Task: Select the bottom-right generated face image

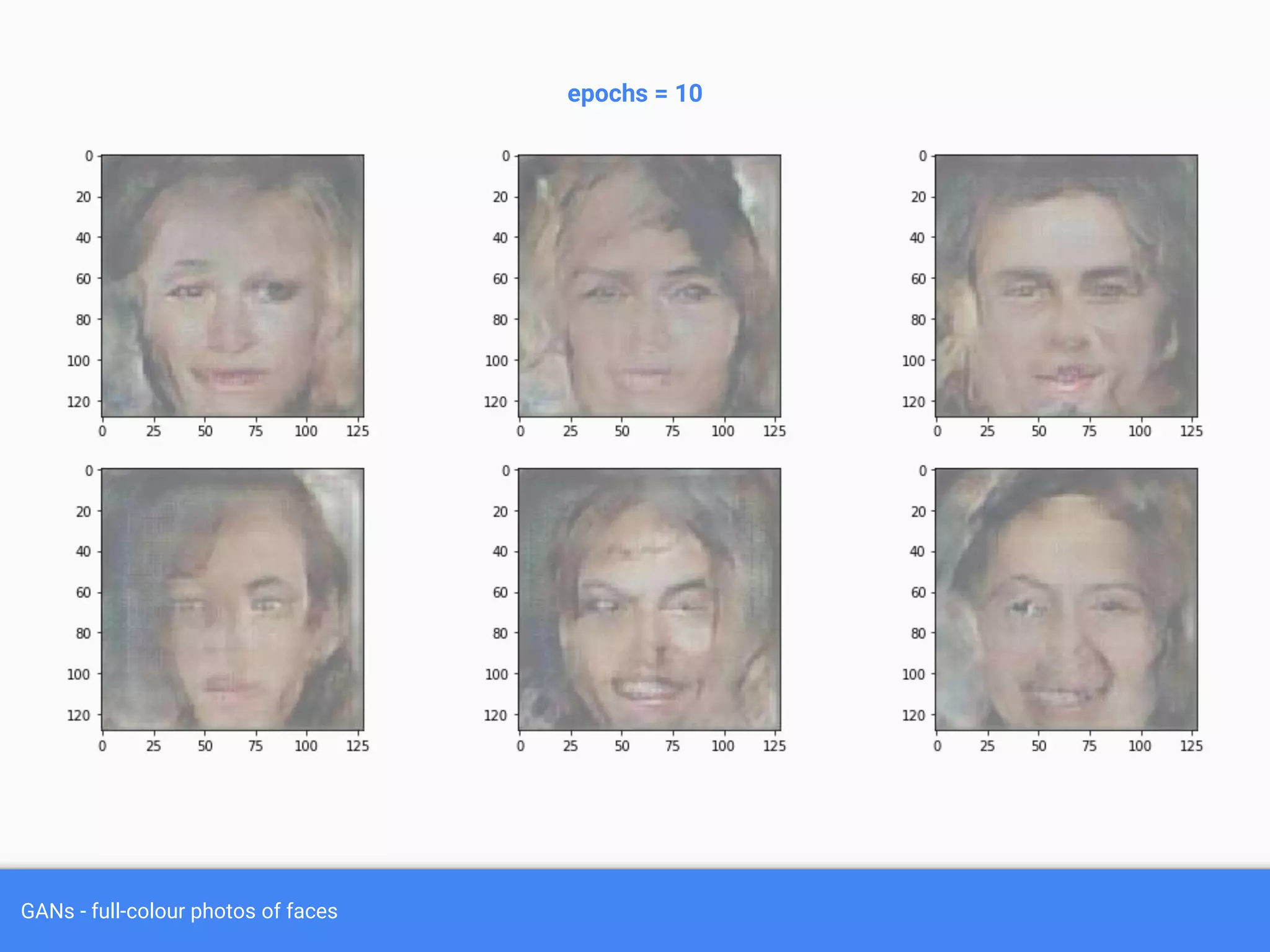Action: 1066,599
